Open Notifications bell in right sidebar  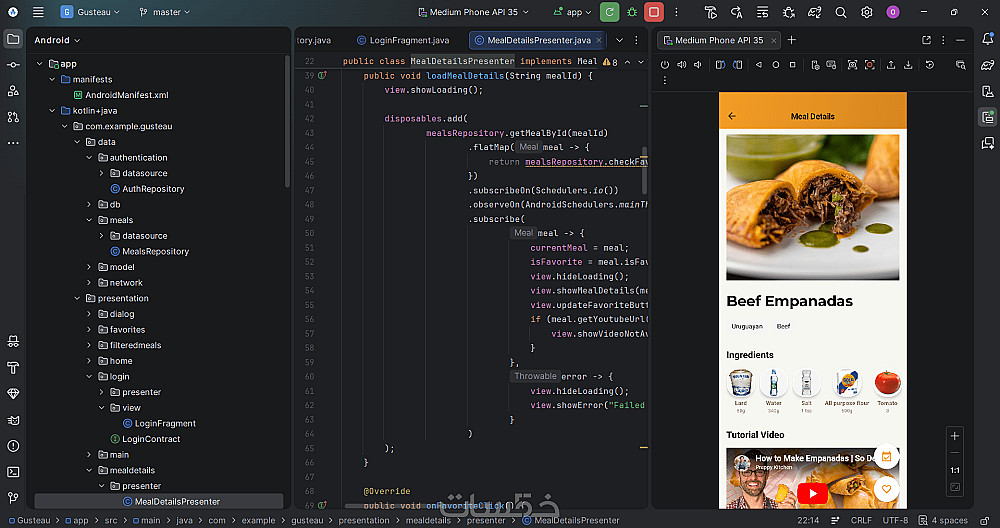(986, 39)
